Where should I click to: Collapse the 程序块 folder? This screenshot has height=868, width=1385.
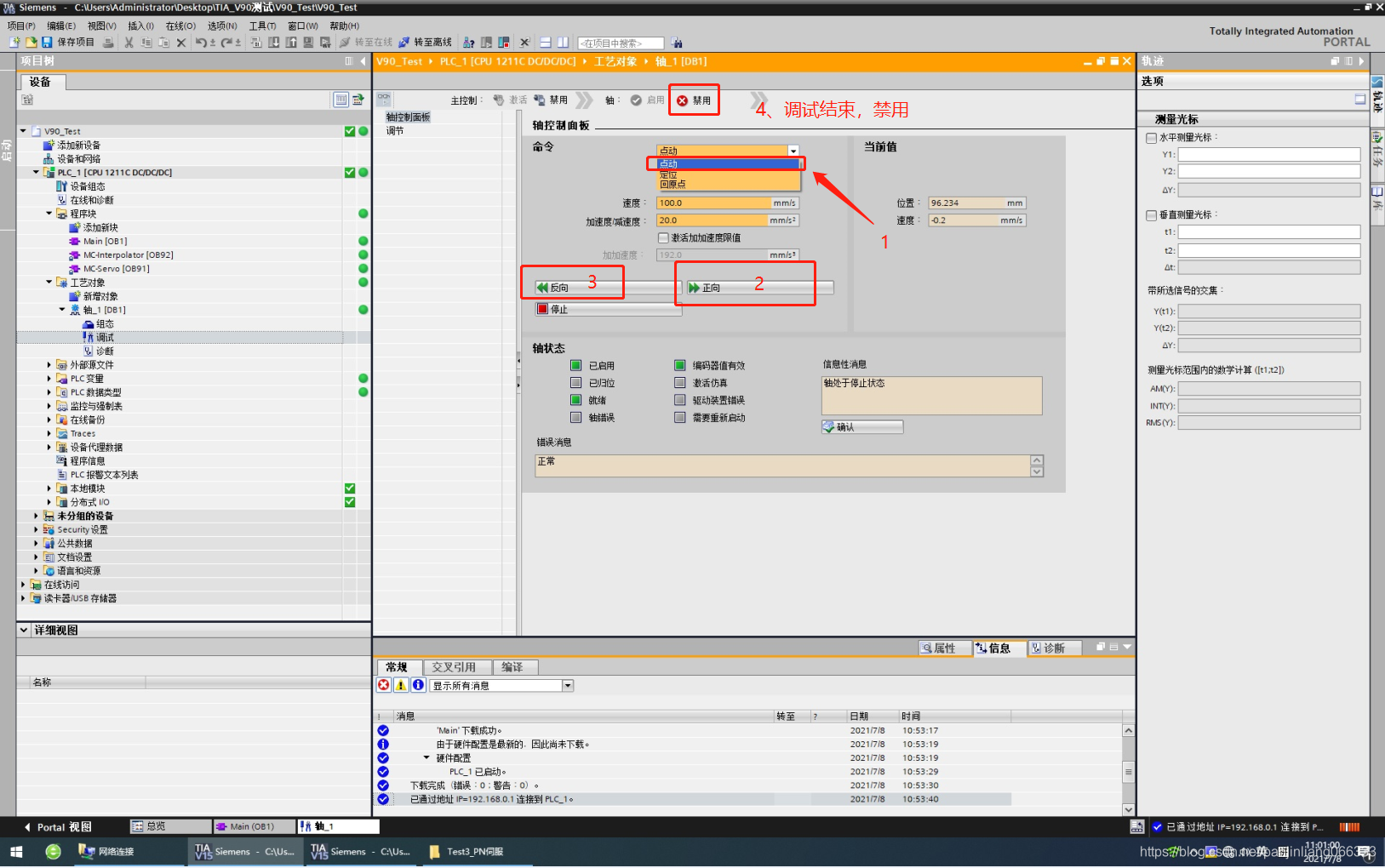point(49,214)
